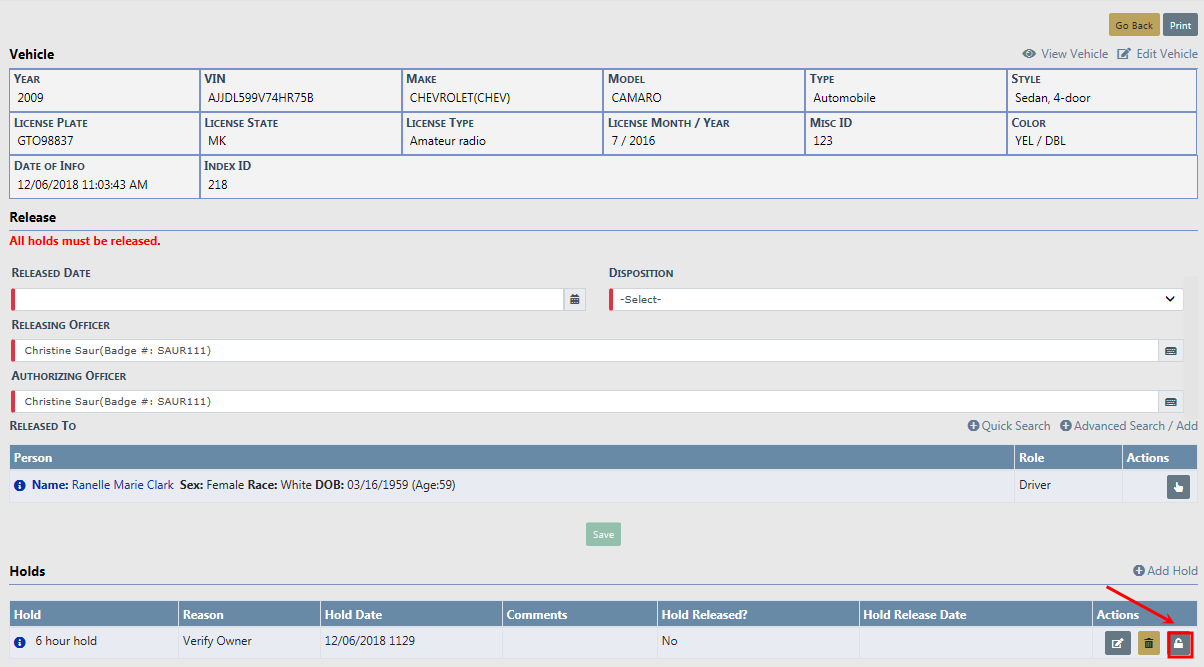The width and height of the screenshot is (1204, 667).
Task: Edit the 6 hour hold entry
Action: [x=1117, y=643]
